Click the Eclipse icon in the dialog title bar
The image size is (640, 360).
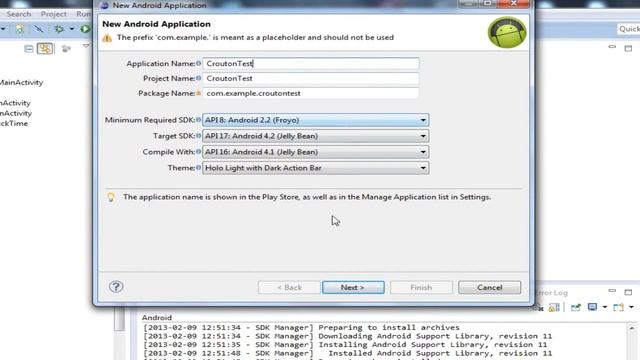(x=104, y=5)
